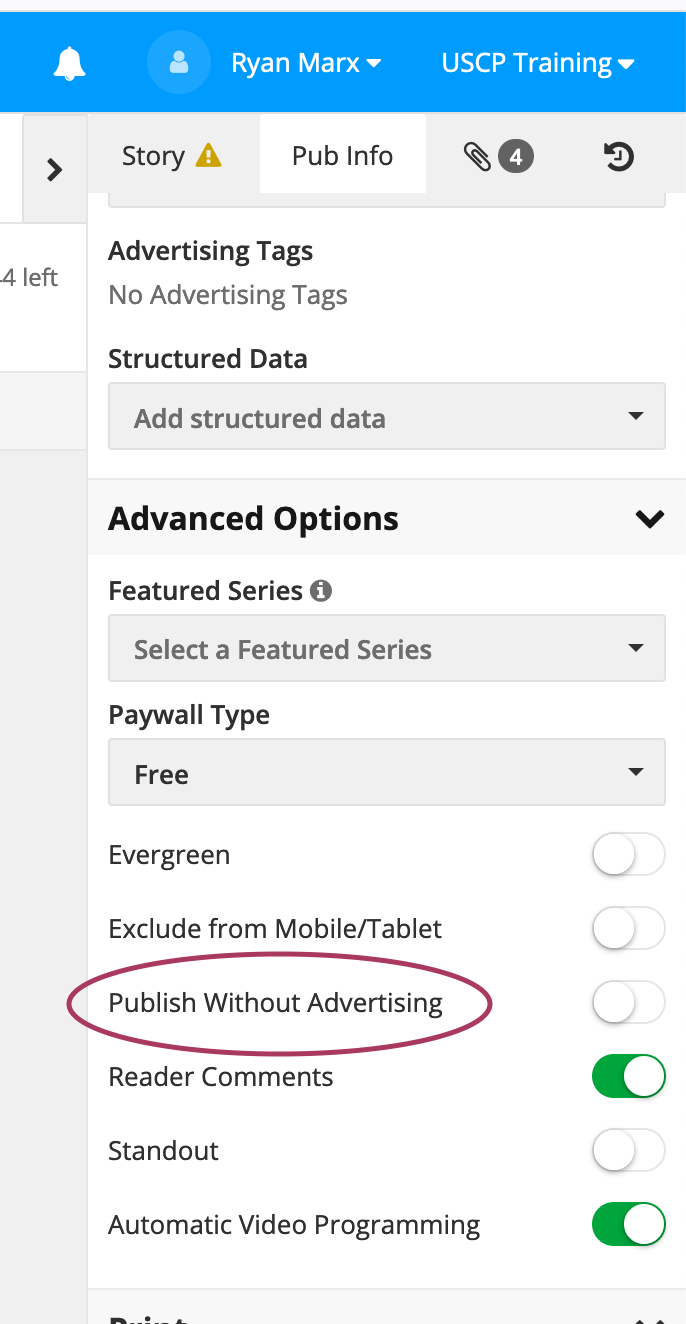Click the Story tab warning icon
The image size is (686, 1324).
pos(208,156)
